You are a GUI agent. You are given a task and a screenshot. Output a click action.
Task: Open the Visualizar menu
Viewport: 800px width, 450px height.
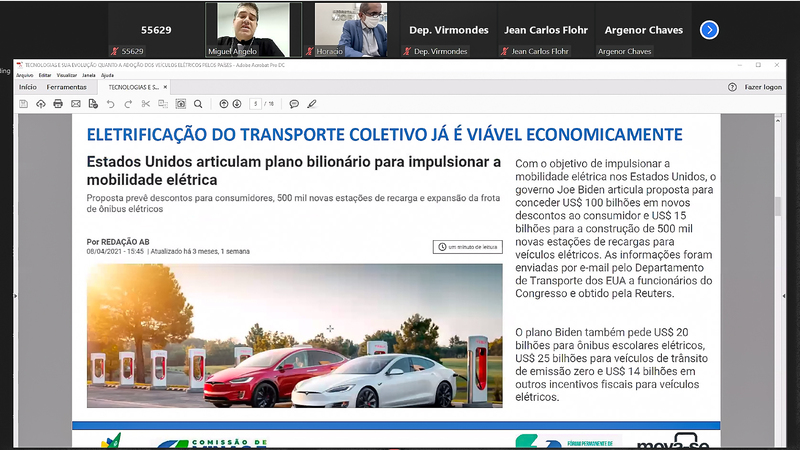[x=67, y=75]
